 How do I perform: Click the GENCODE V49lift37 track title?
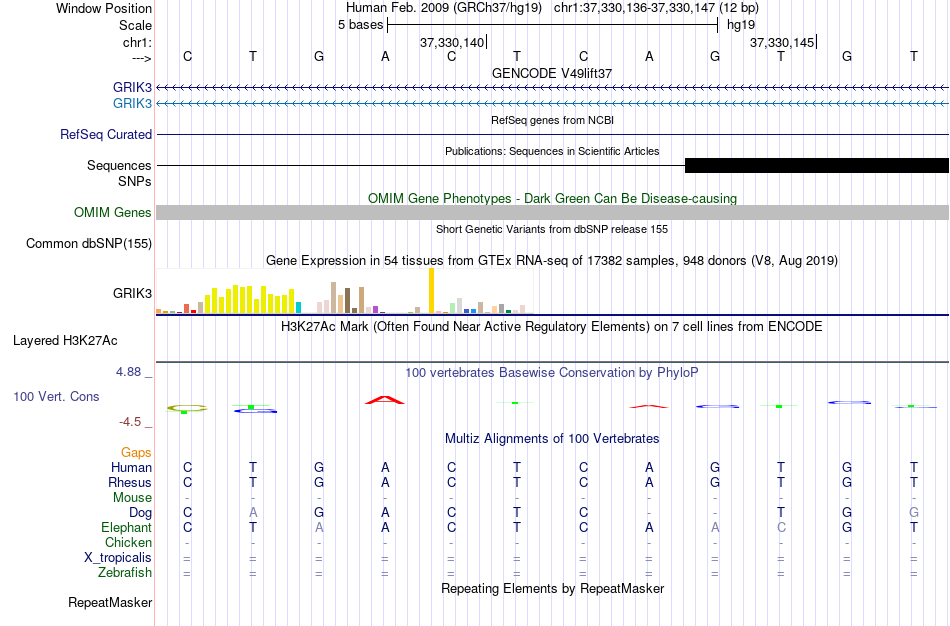click(552, 73)
